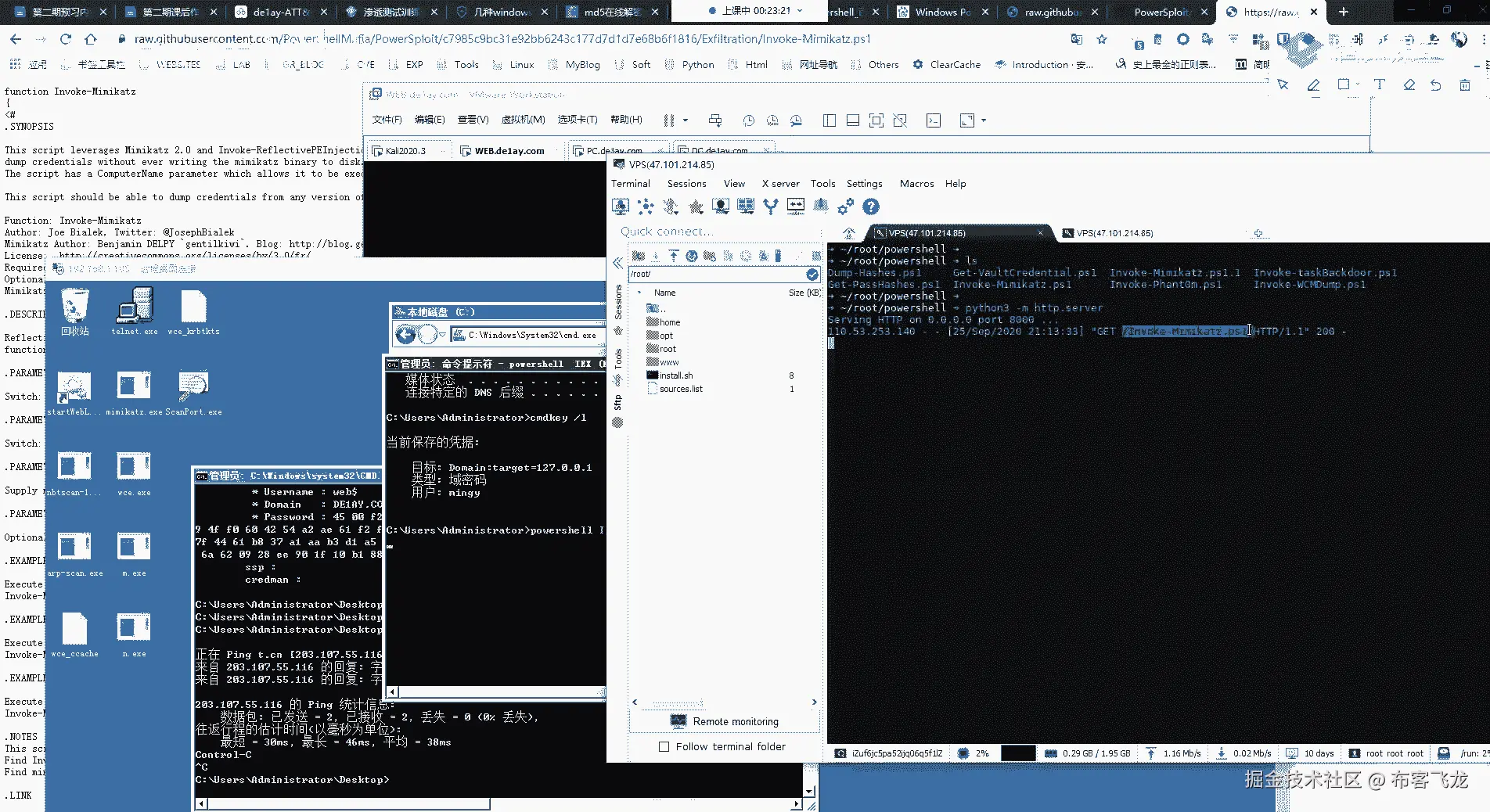Open MobaXterm Tools toolbar icon
The image size is (1490, 812).
point(671,207)
